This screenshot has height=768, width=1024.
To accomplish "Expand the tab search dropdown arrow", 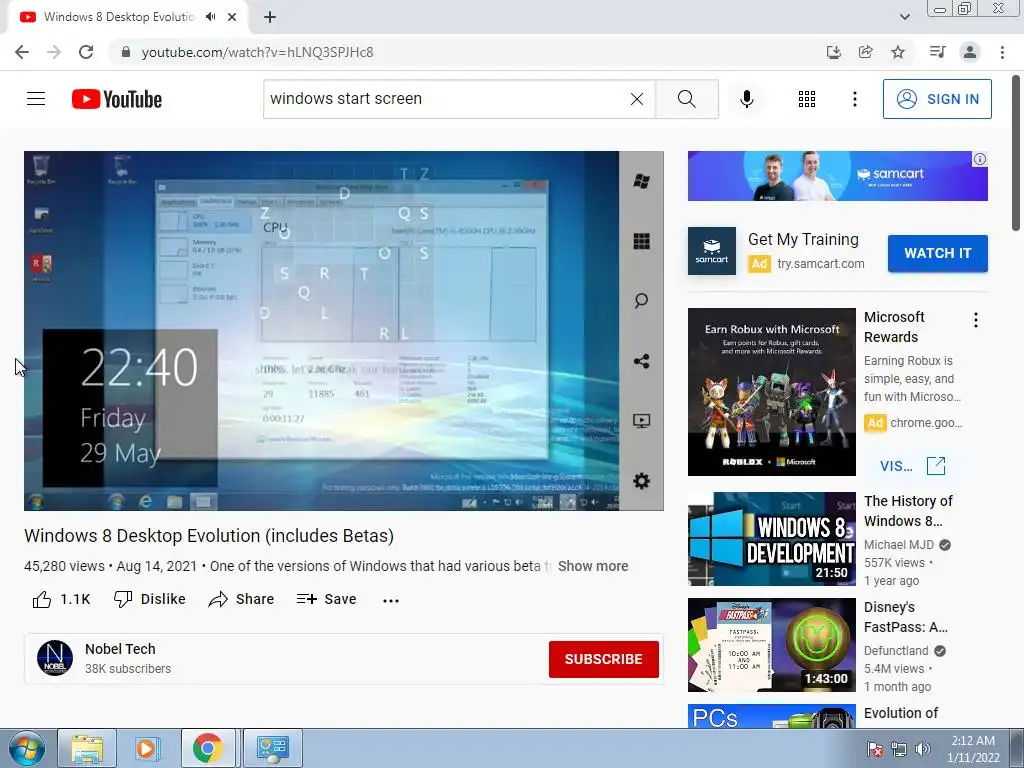I will (x=904, y=17).
